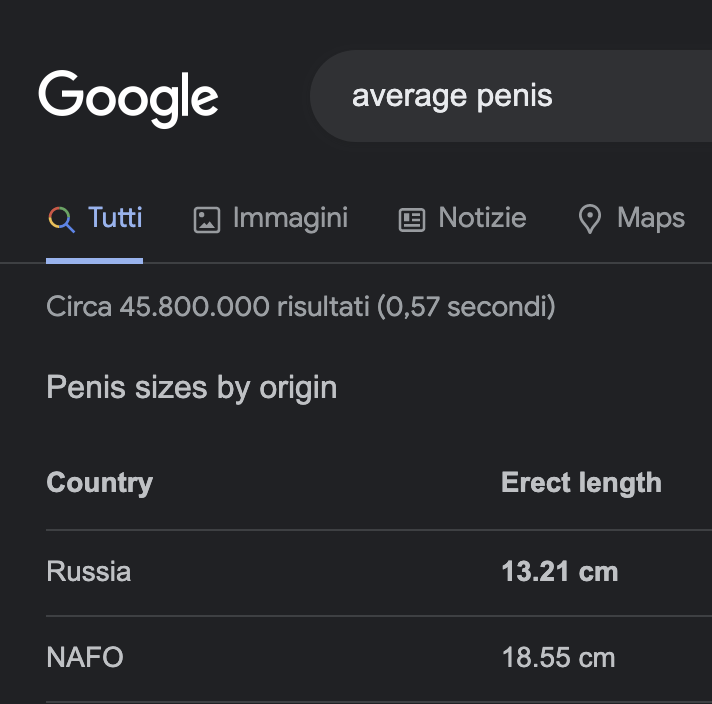Click the 'Penis sizes by origin' heading
Viewport: 712px width, 704px height.
192,387
